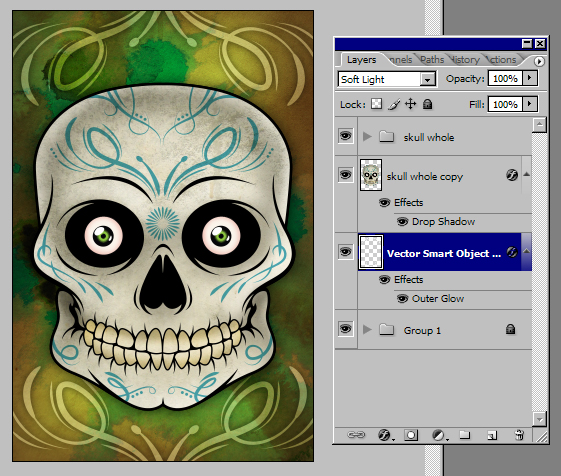Toggle Outer Glow effect visibility
The width and height of the screenshot is (561, 476).
pyautogui.click(x=402, y=298)
